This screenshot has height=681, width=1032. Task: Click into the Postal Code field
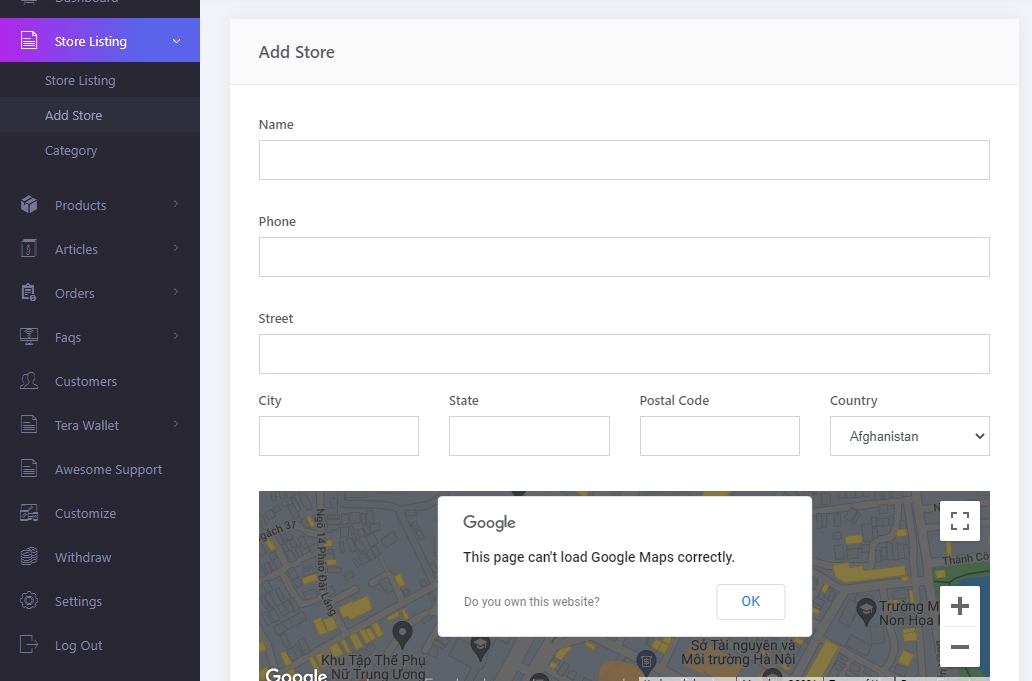pos(719,436)
